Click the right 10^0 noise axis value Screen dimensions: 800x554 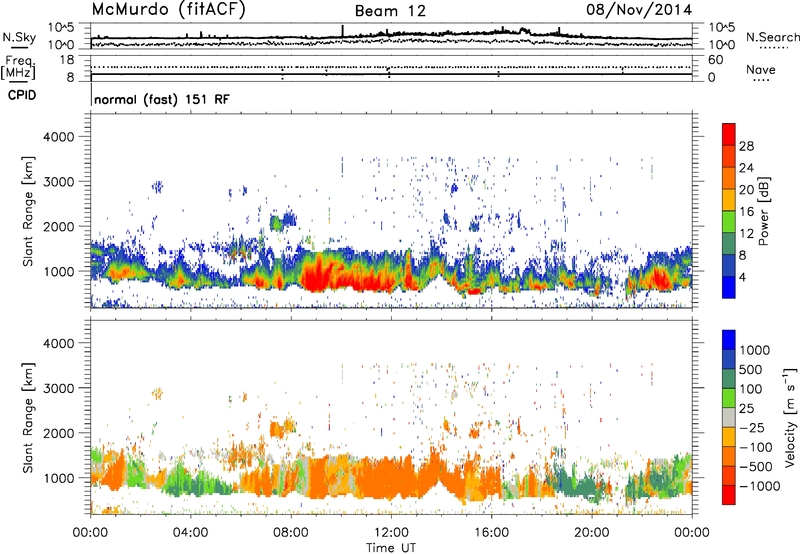click(x=721, y=45)
